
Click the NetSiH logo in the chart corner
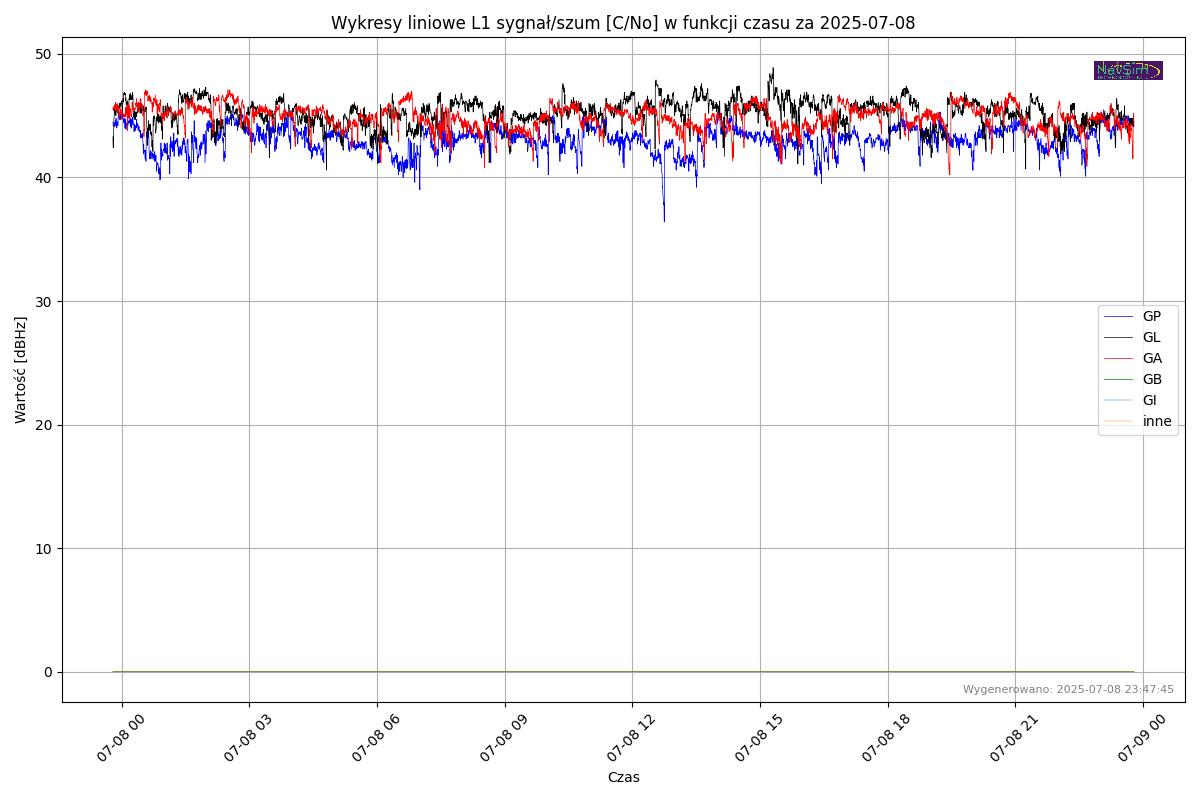coord(1128,70)
